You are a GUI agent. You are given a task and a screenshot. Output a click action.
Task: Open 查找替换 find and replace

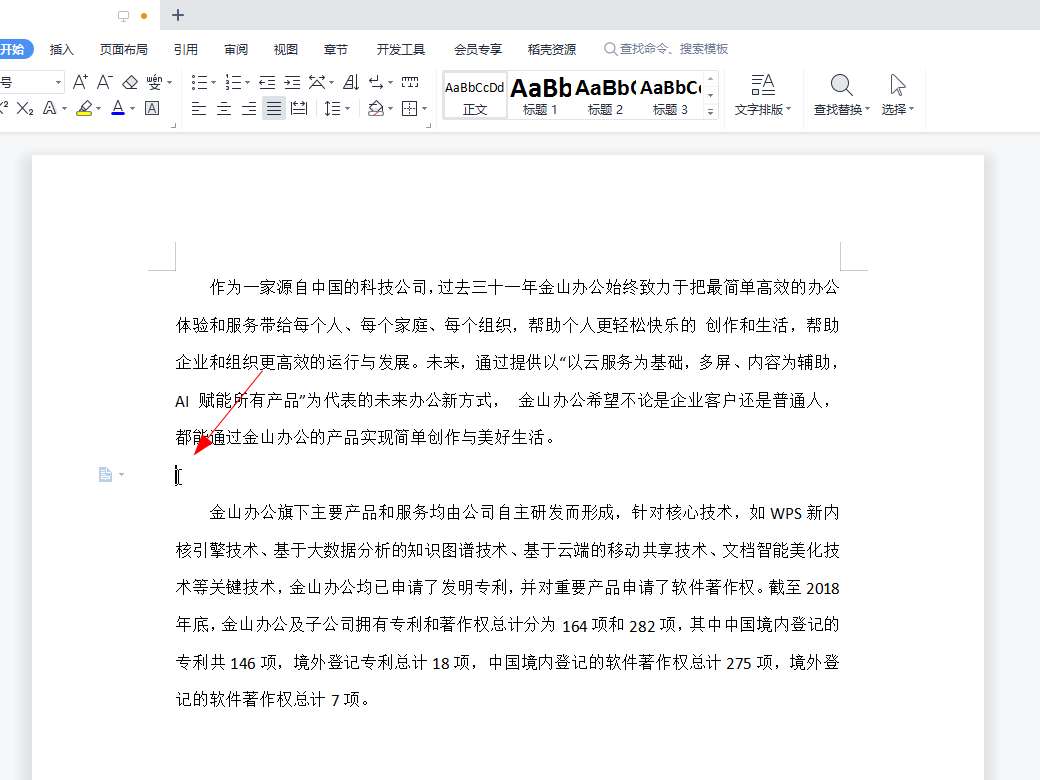(x=841, y=95)
